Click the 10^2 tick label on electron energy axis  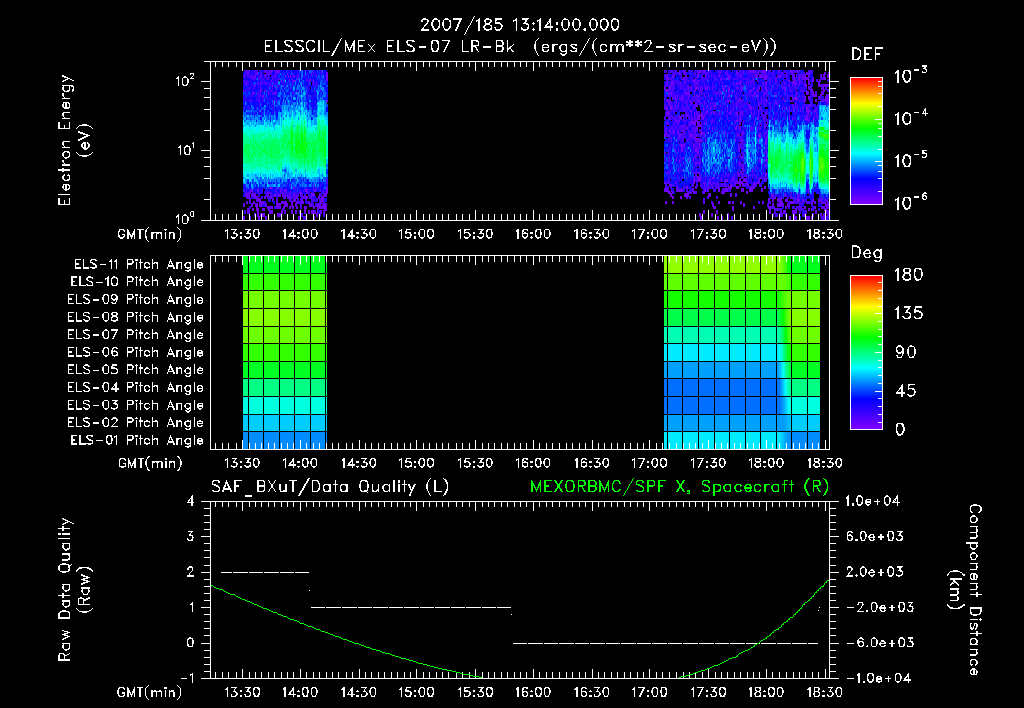coord(185,82)
